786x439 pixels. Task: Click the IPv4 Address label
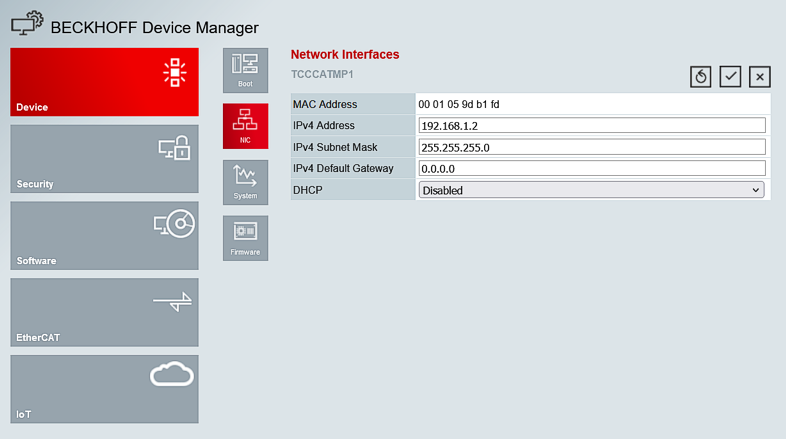(x=323, y=125)
